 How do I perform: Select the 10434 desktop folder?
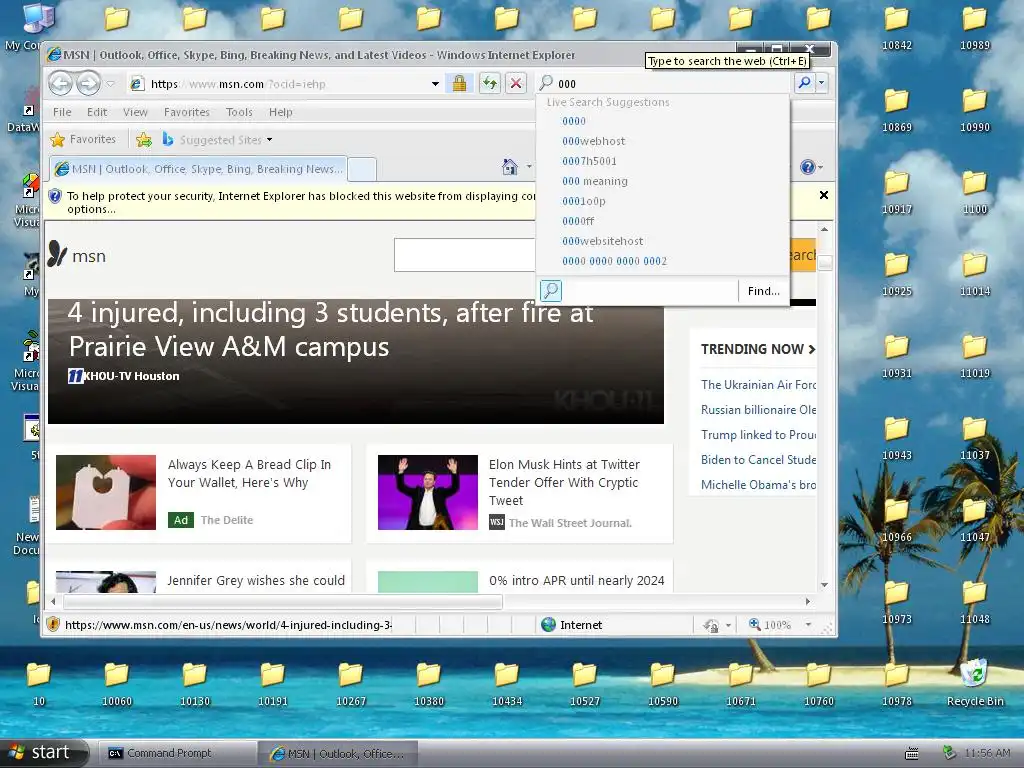click(507, 684)
